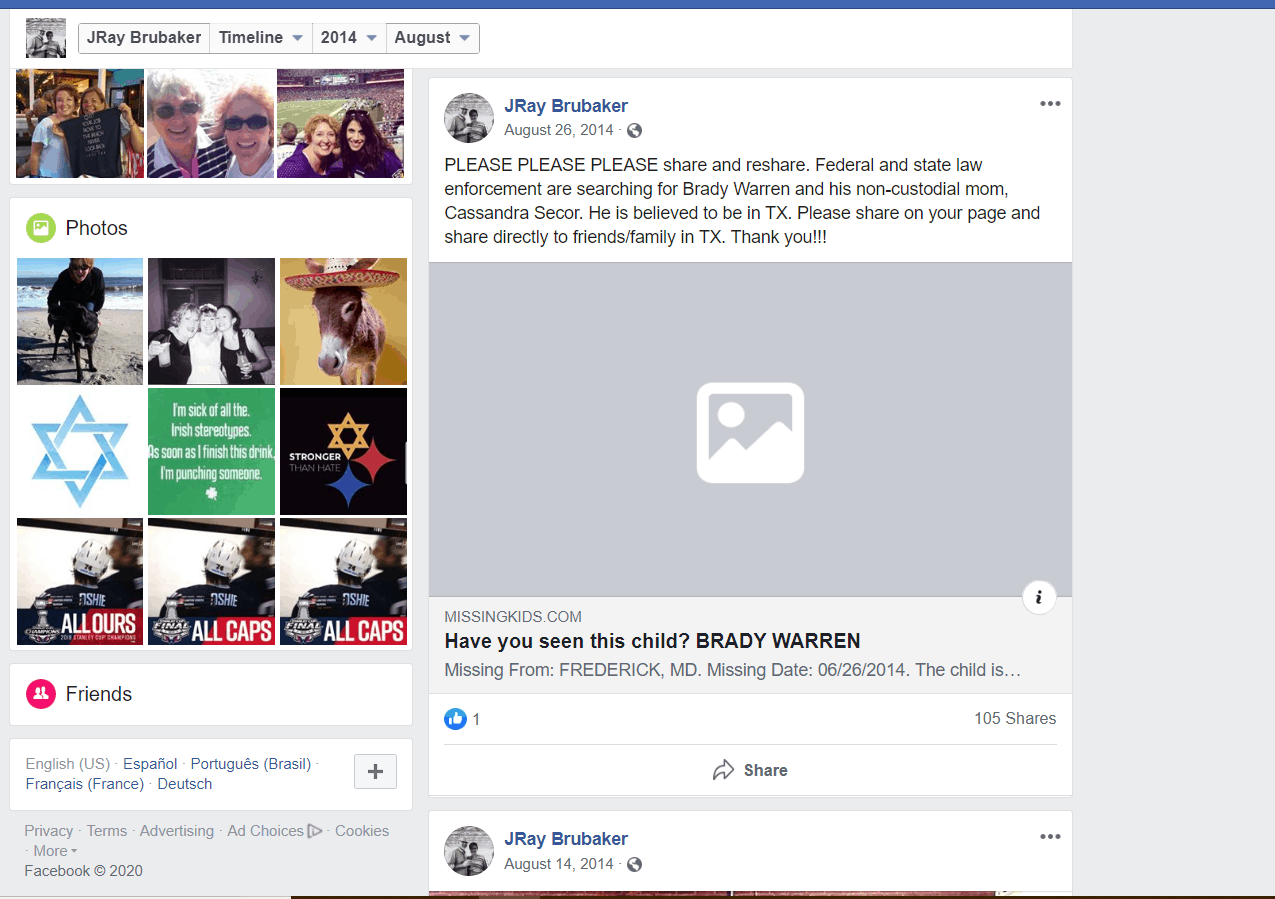Click the Missing From FREDERICK, MD description
This screenshot has height=899, width=1275.
tap(733, 670)
